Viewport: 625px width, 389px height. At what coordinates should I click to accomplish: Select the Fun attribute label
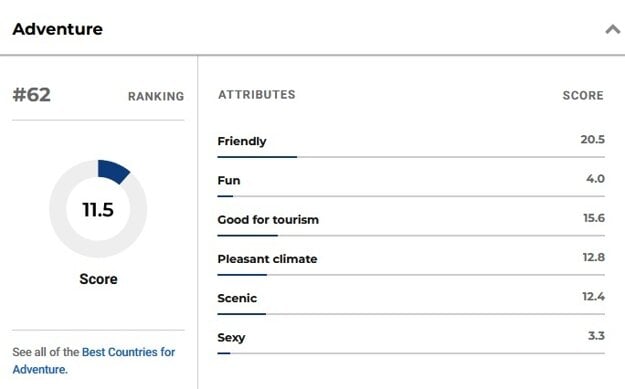point(229,180)
